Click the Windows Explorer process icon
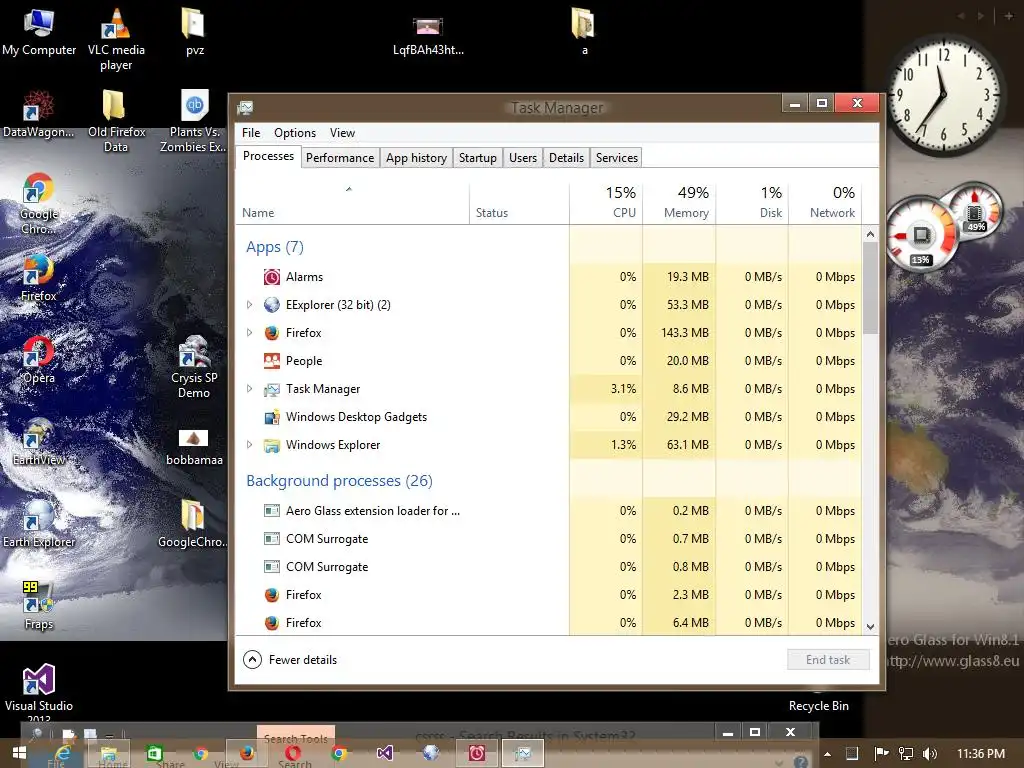This screenshot has width=1024, height=768. (272, 445)
